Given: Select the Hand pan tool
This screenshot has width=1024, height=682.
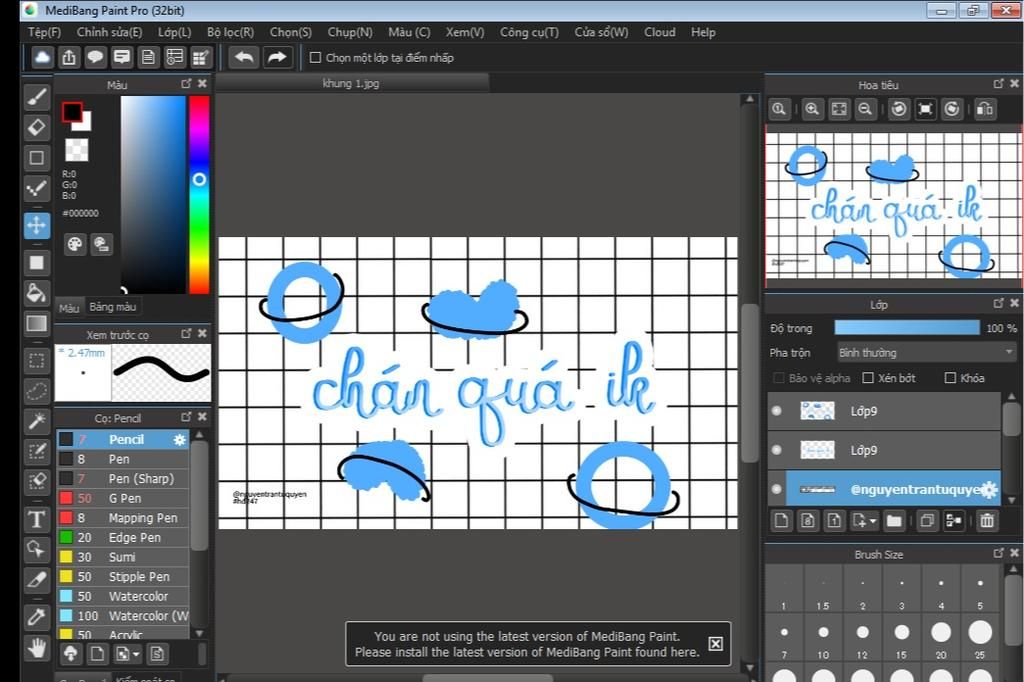Looking at the screenshot, I should (37, 648).
